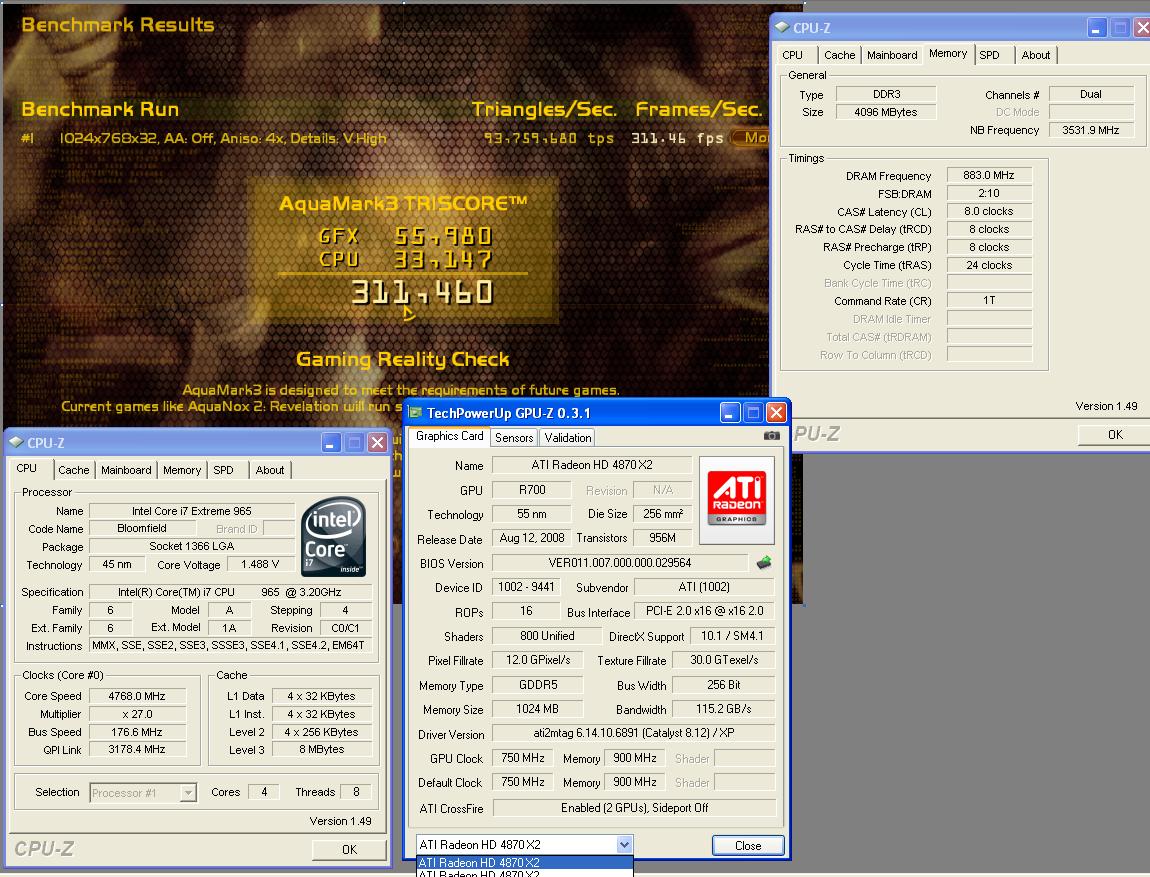The image size is (1150, 877).
Task: Click the GPU-Z camera screenshot icon
Action: [x=771, y=436]
